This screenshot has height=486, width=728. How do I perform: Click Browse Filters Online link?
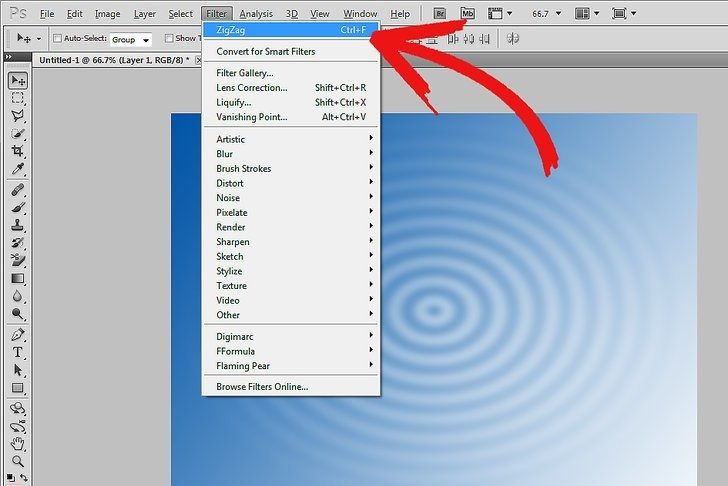262,386
